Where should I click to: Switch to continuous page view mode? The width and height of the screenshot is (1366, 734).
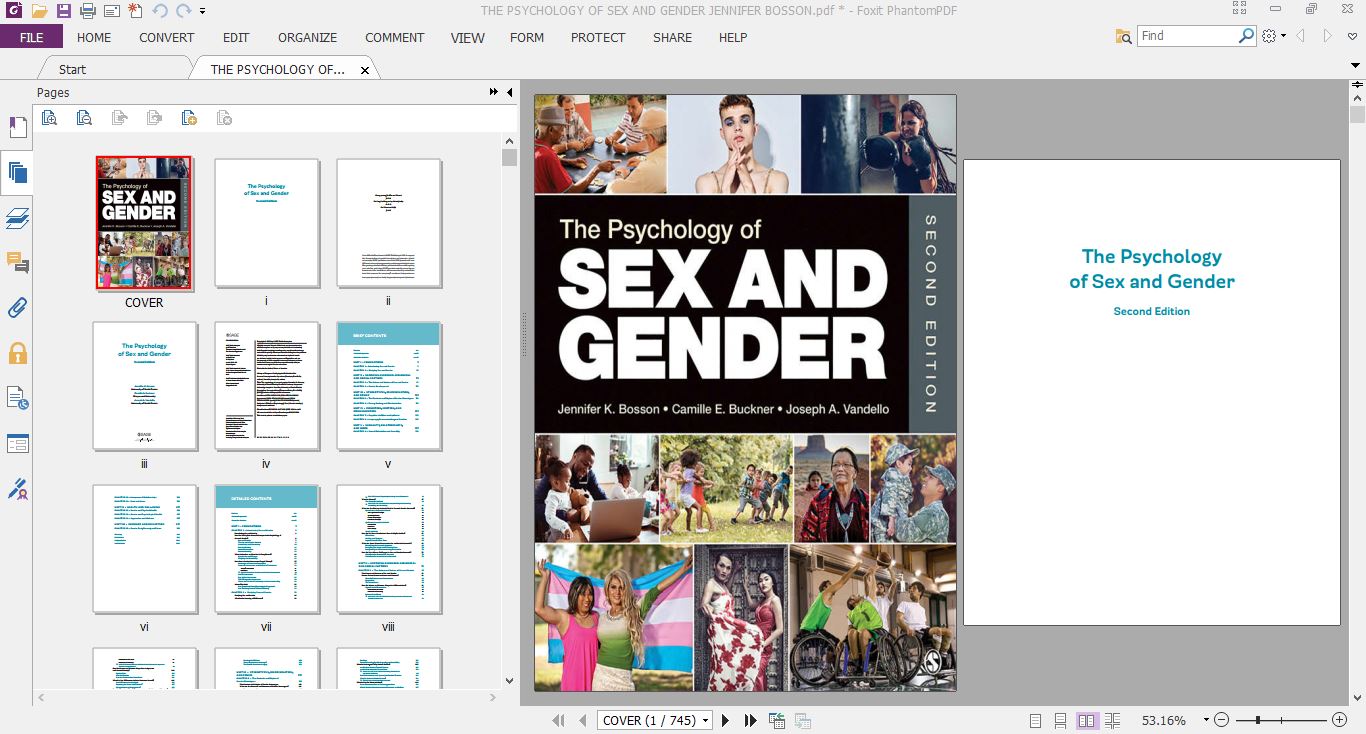coord(1061,720)
